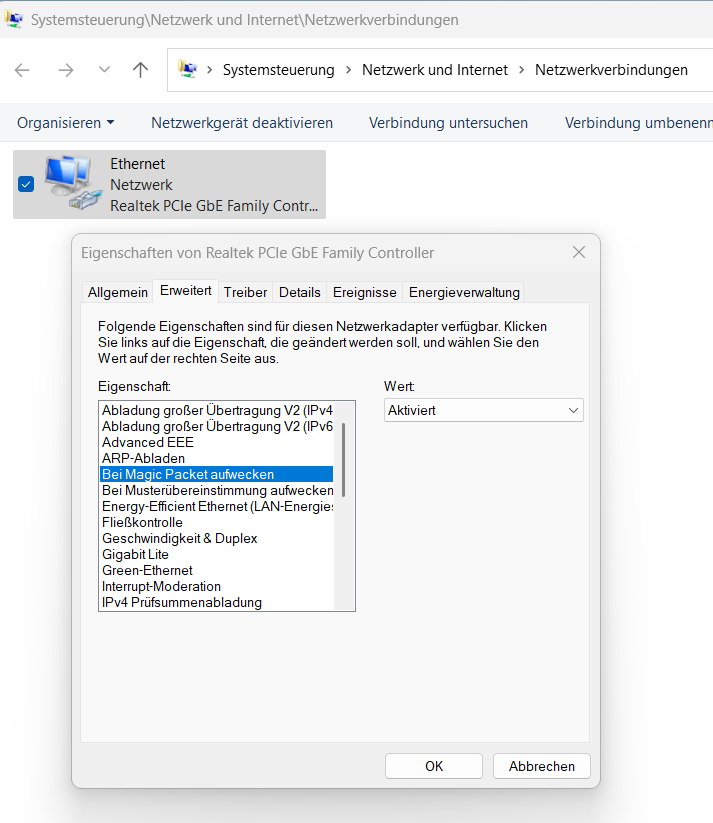
Task: Click the Eigenschaft list scrollbar thumb
Action: (343, 460)
